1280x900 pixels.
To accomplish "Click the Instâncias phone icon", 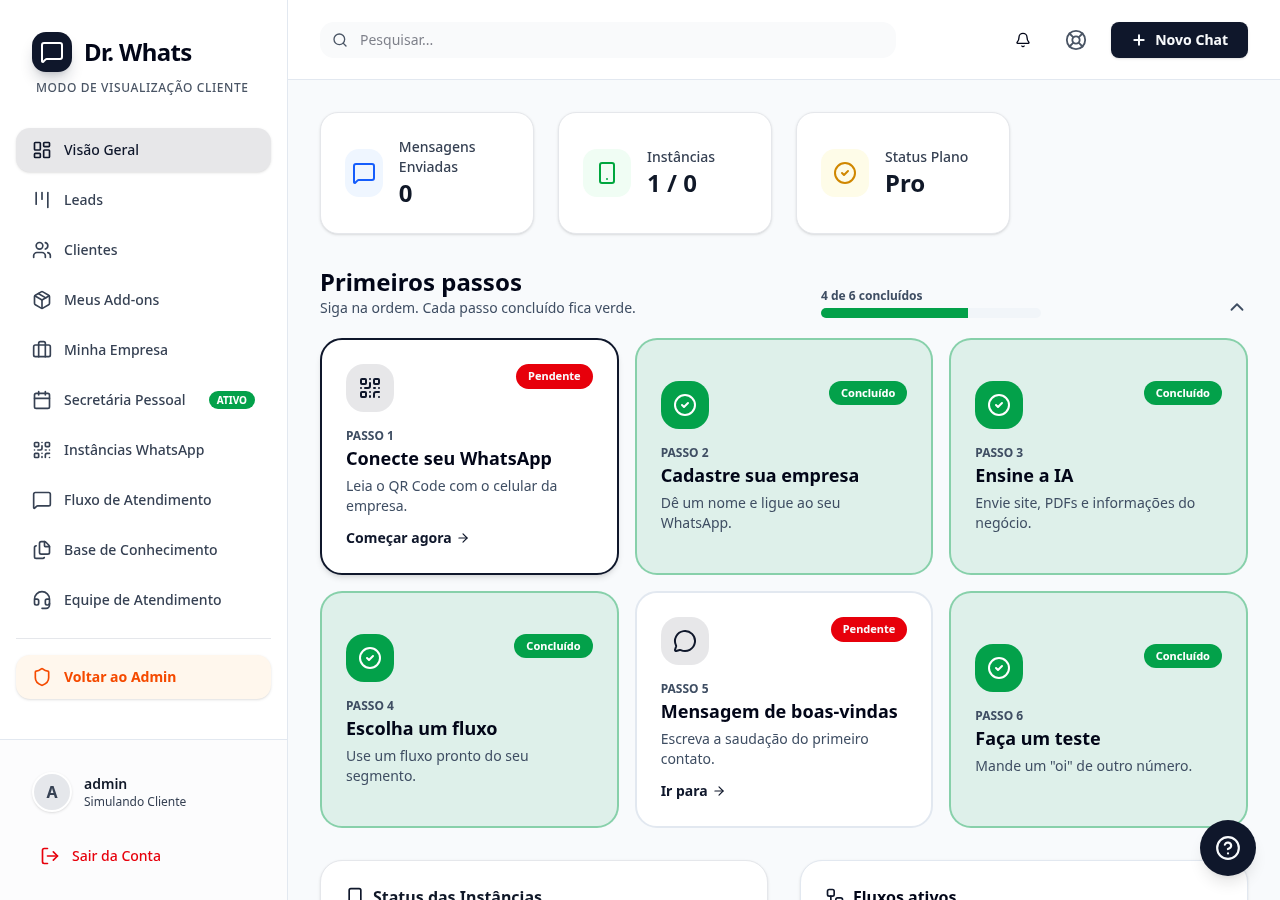I will (607, 173).
